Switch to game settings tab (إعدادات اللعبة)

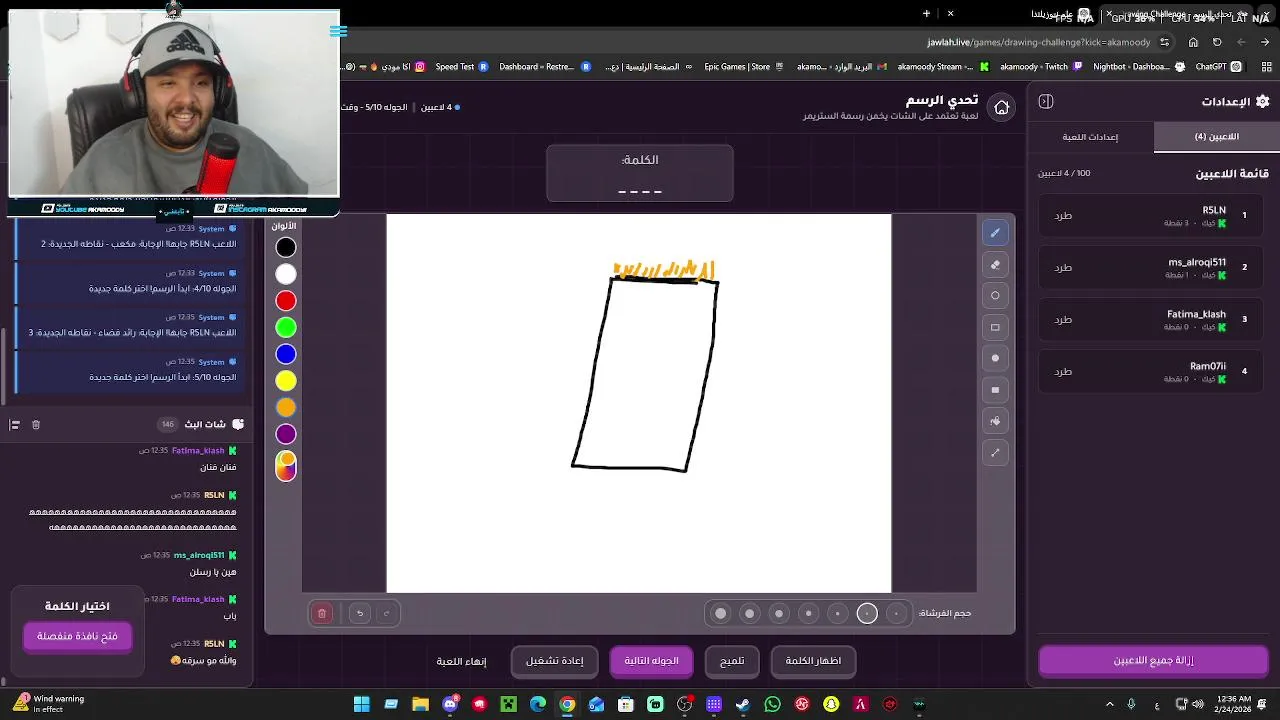point(1090,137)
